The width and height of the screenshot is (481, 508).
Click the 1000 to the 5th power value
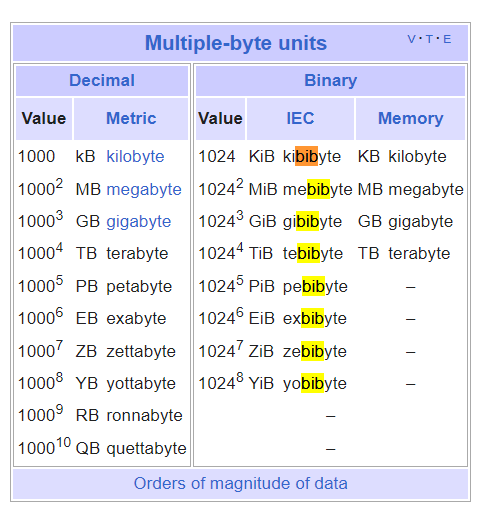(x=41, y=285)
